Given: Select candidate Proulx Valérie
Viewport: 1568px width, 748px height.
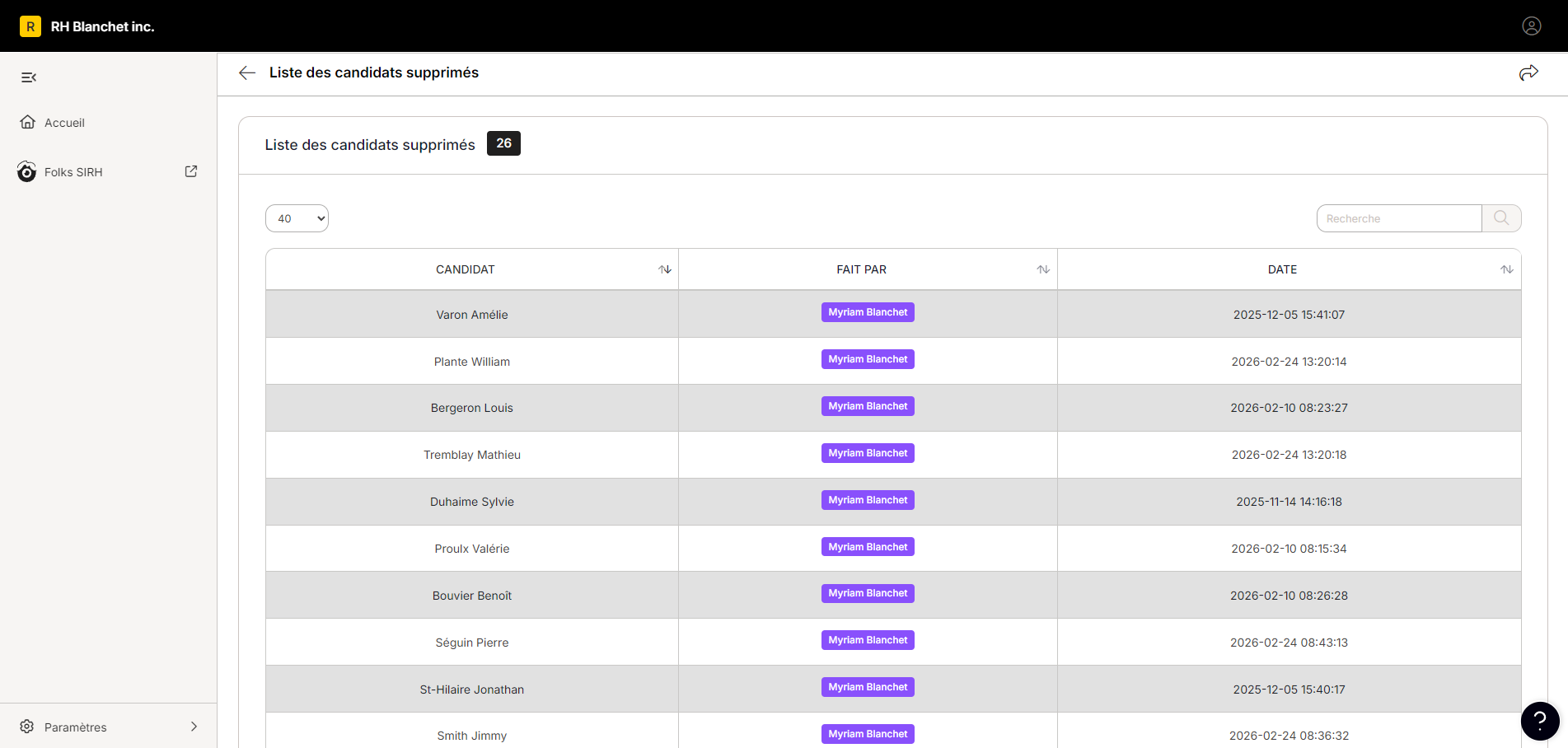Looking at the screenshot, I should point(472,549).
